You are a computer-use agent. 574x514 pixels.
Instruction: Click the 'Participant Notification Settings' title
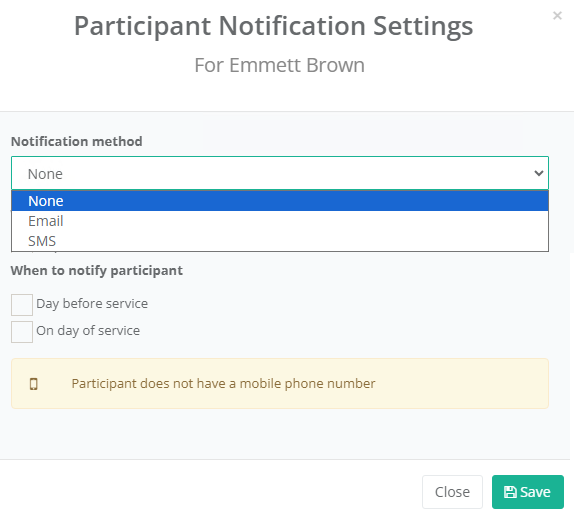coord(273,26)
